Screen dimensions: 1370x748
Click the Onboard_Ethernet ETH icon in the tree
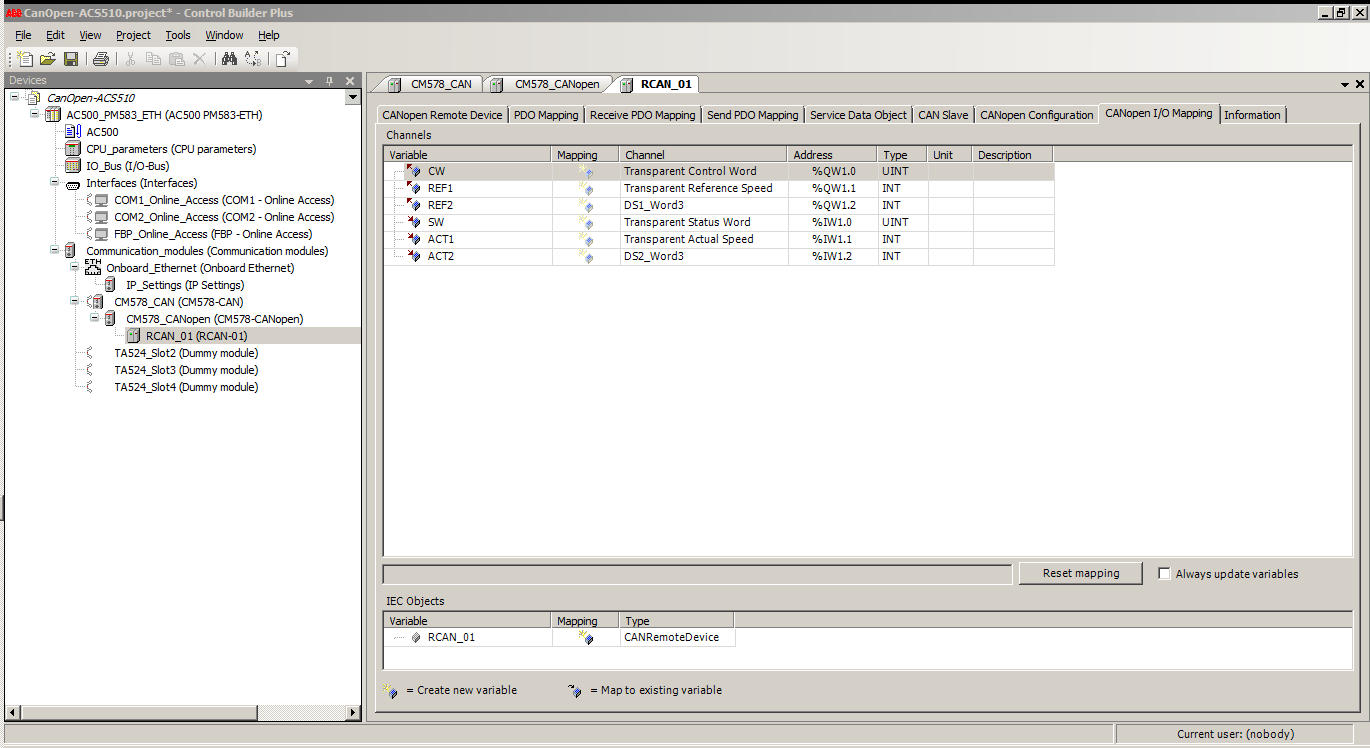(x=93, y=268)
